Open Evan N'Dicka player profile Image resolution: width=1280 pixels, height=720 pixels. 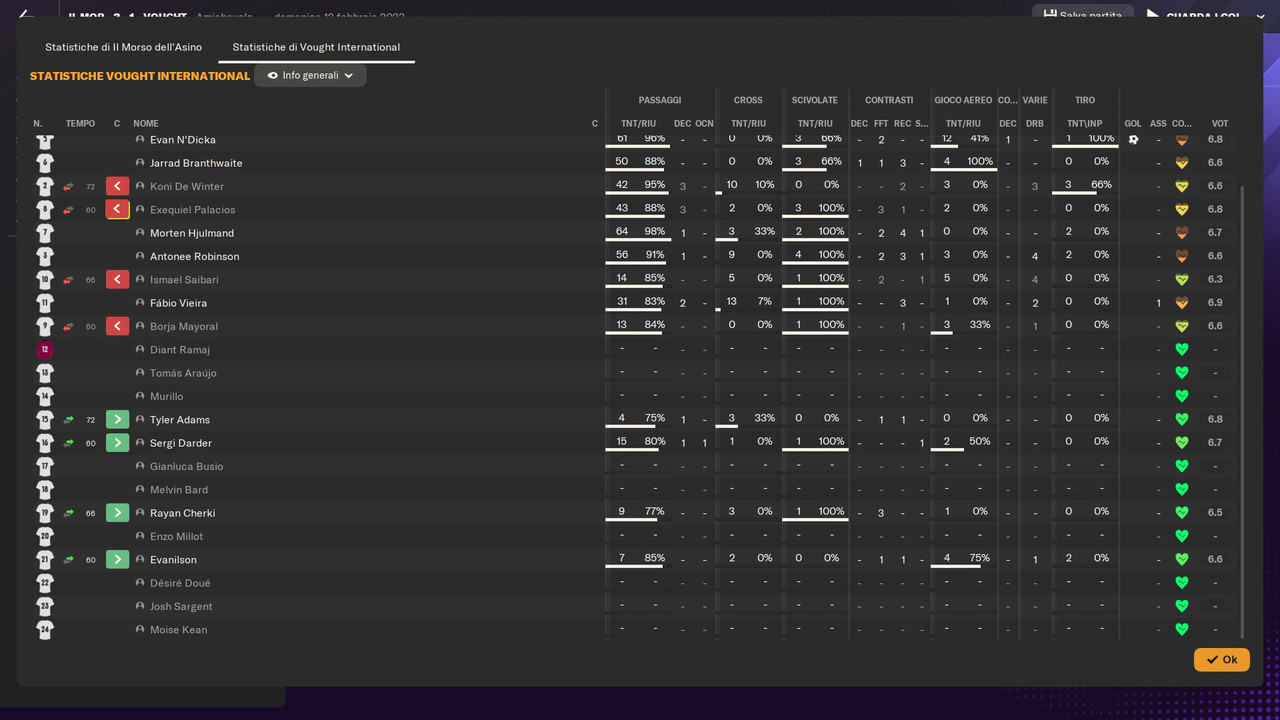(182, 139)
